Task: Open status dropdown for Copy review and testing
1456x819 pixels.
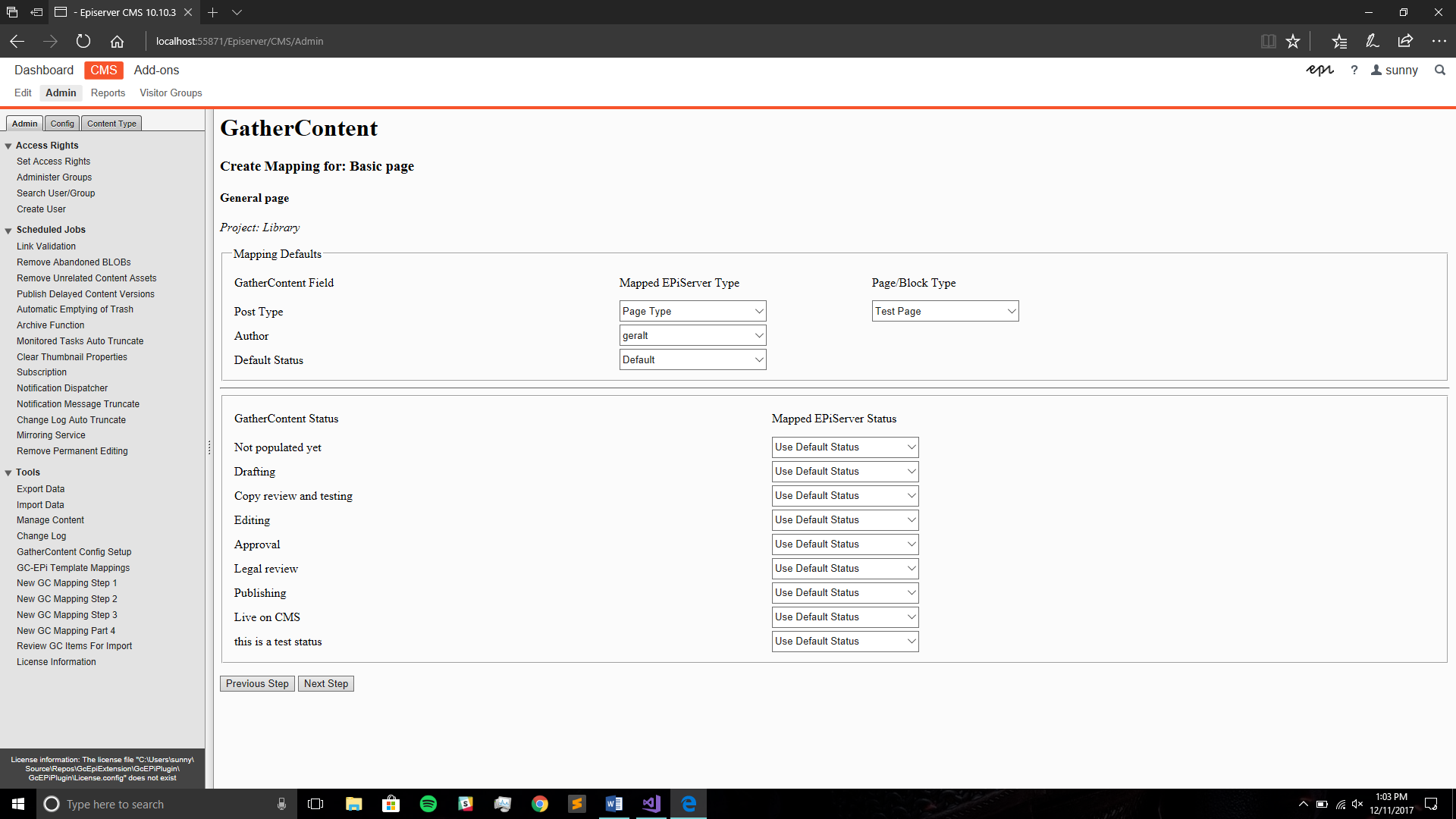Action: (845, 495)
